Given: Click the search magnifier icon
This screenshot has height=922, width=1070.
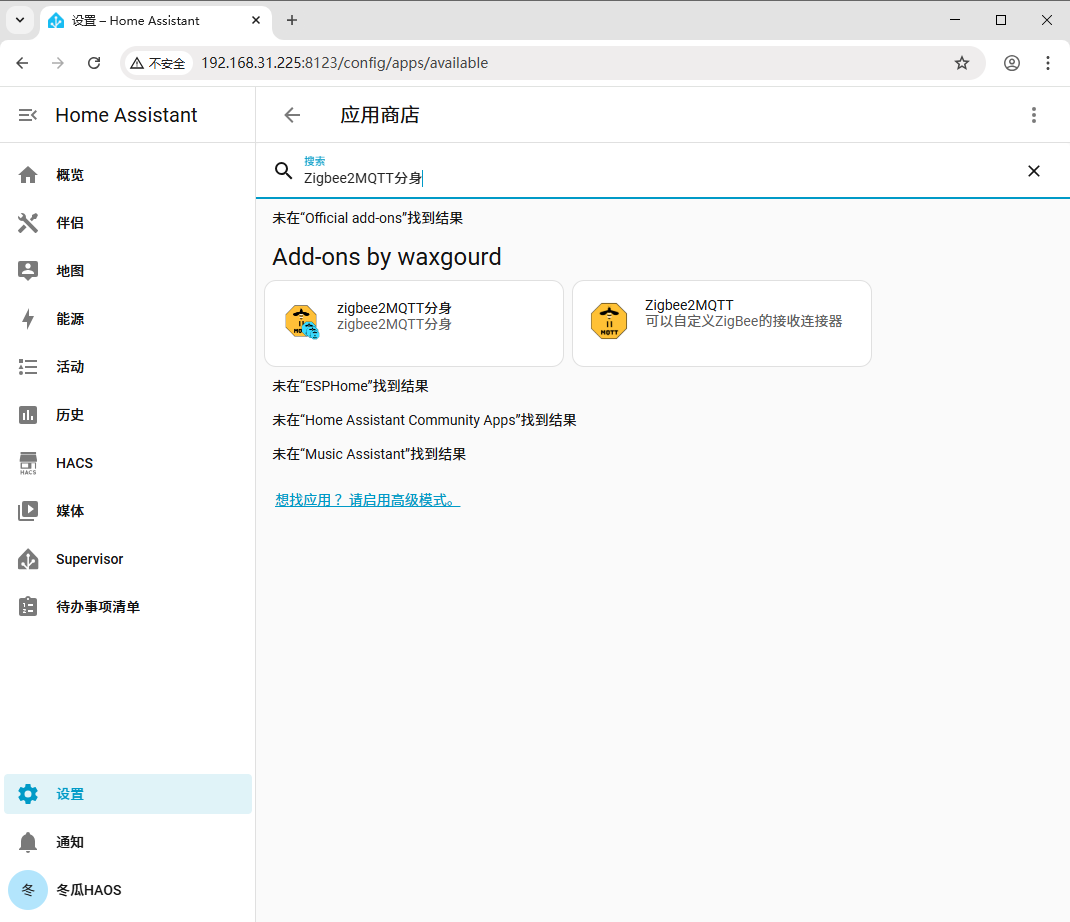Looking at the screenshot, I should click(x=283, y=171).
